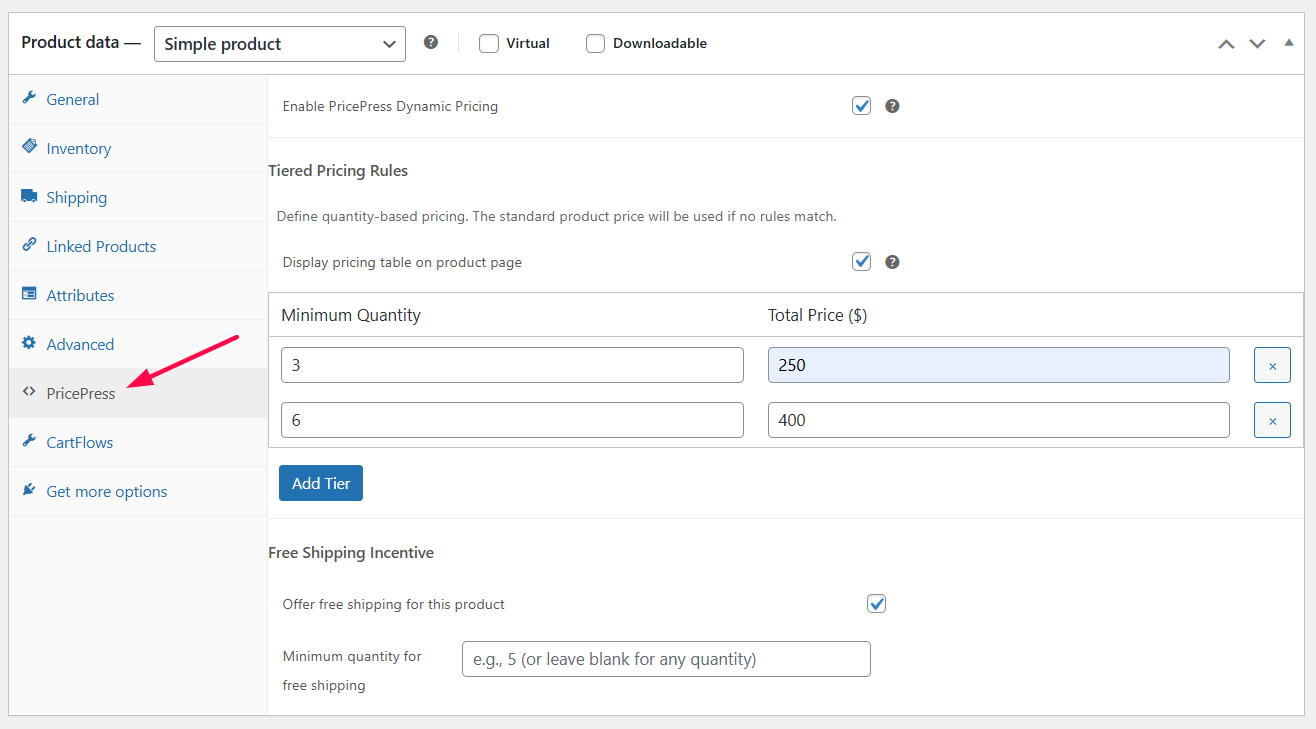Image resolution: width=1316 pixels, height=729 pixels.
Task: Uncheck Display pricing table on product page
Action: point(861,262)
